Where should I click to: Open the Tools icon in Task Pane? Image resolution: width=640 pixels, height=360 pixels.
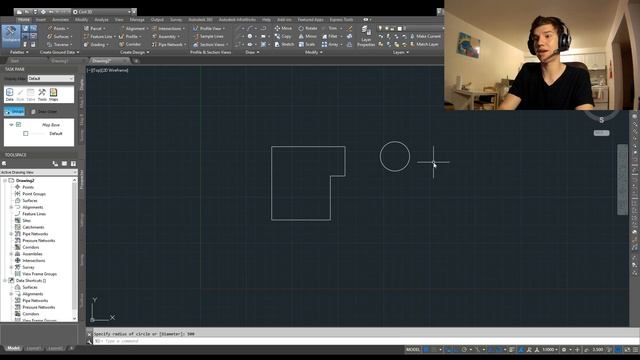point(42,94)
